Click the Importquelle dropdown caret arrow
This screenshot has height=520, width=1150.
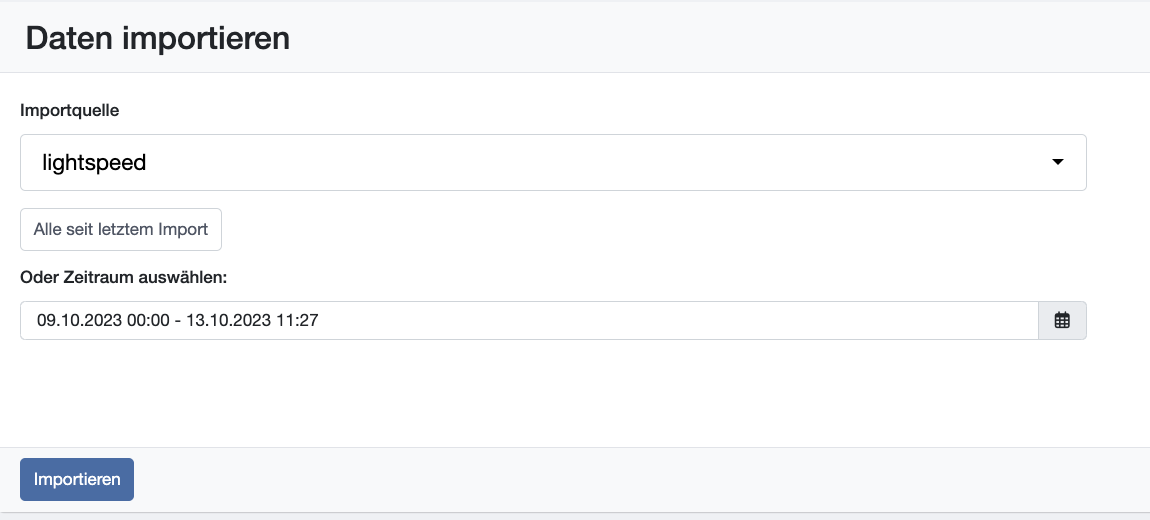coord(1058,162)
